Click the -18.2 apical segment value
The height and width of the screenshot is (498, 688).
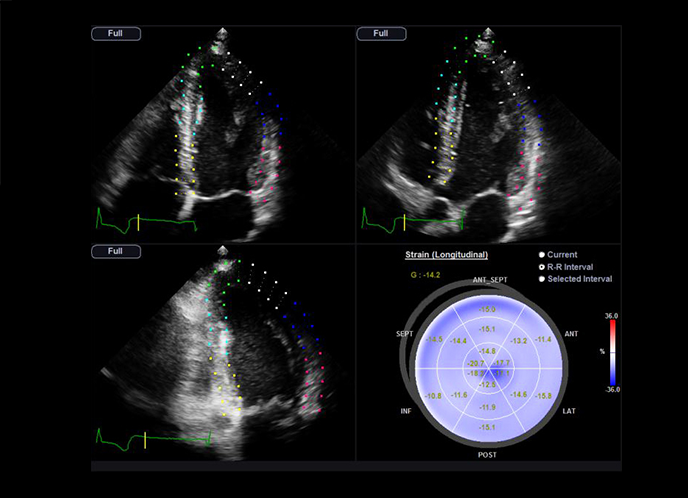[476, 373]
